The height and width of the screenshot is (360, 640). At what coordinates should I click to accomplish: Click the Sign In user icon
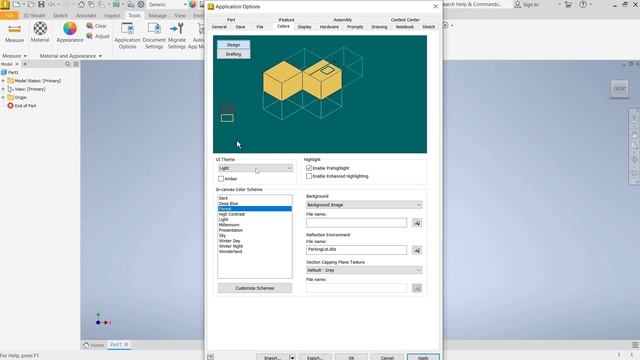pos(517,4)
